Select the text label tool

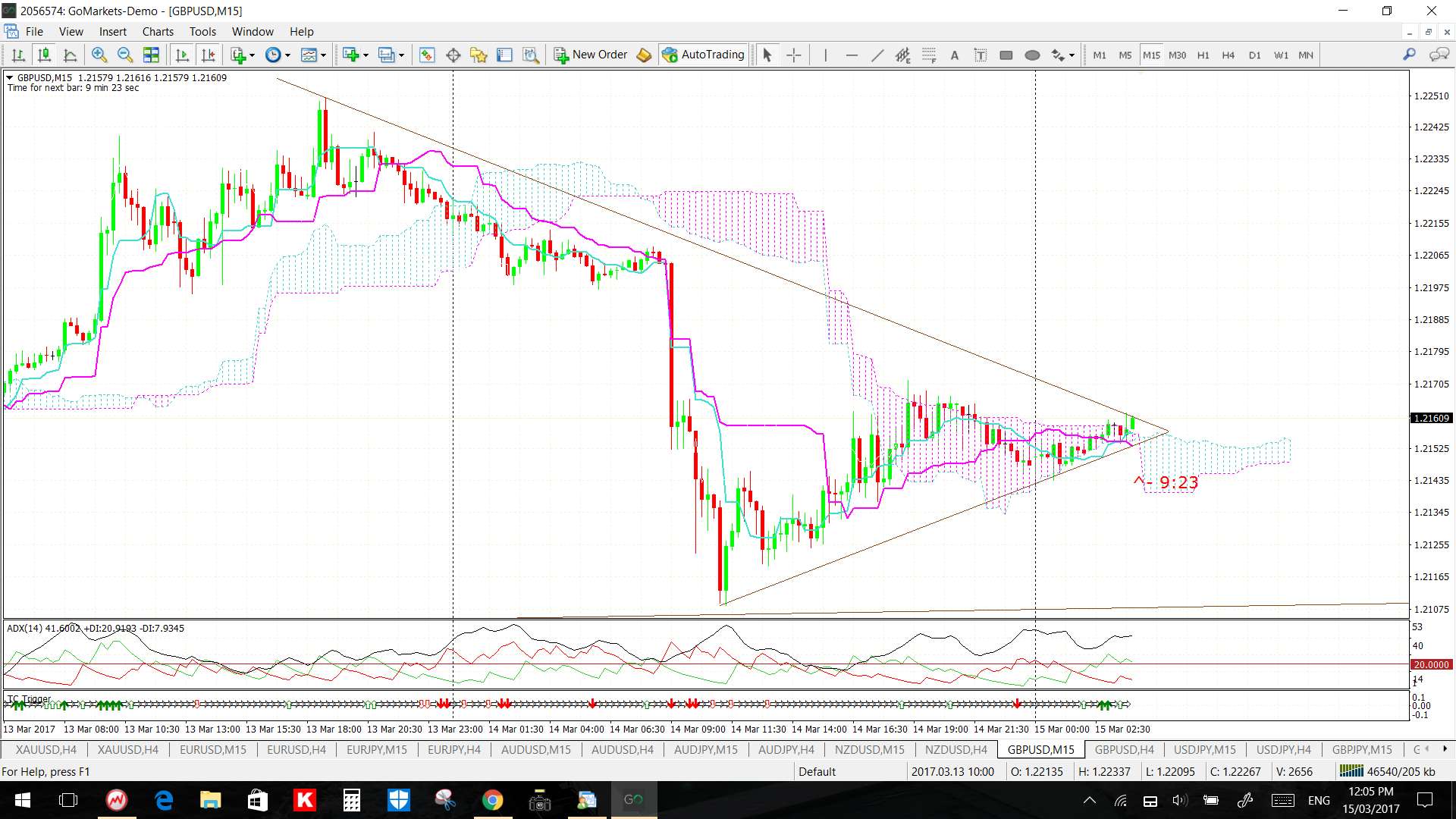[981, 55]
